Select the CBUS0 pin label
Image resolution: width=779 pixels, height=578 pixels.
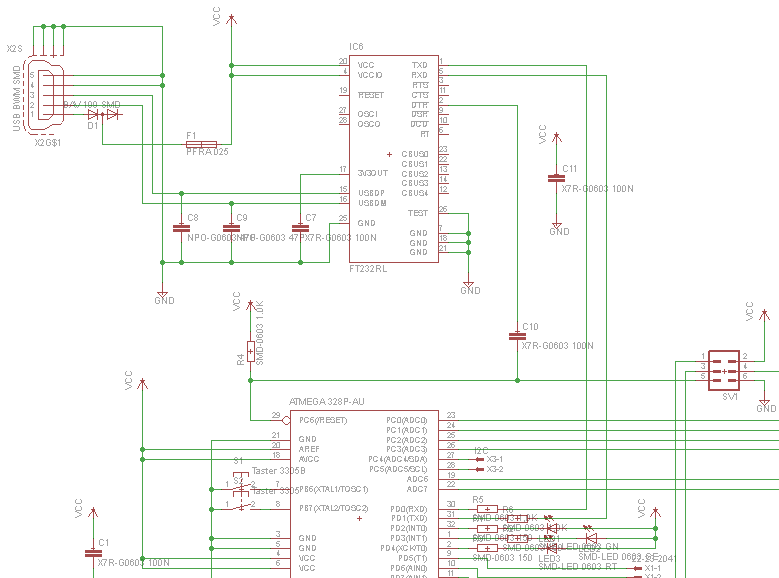pyautogui.click(x=415, y=154)
